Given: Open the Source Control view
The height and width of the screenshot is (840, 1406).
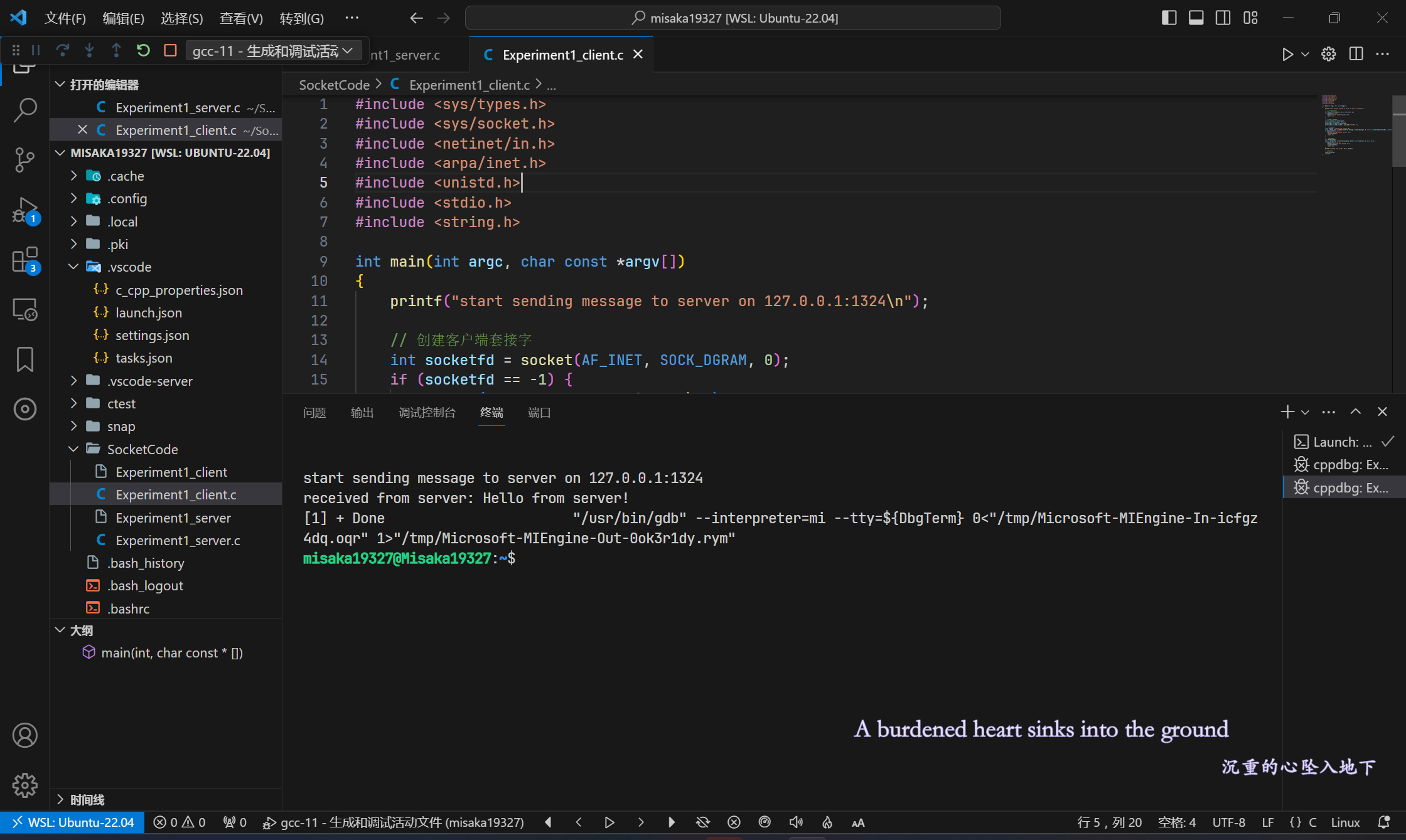Looking at the screenshot, I should pos(25,159).
